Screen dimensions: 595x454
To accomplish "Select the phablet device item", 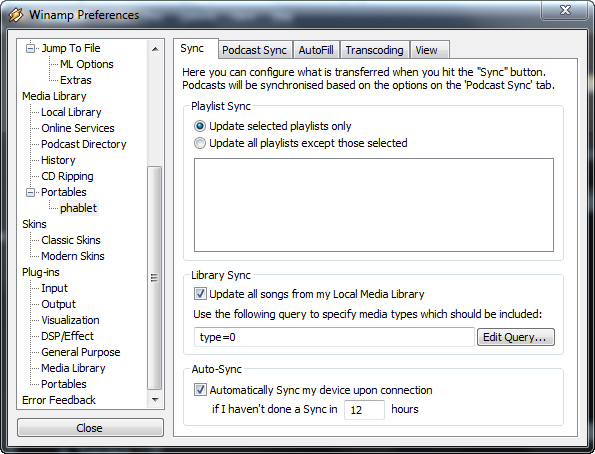I will tap(79, 208).
